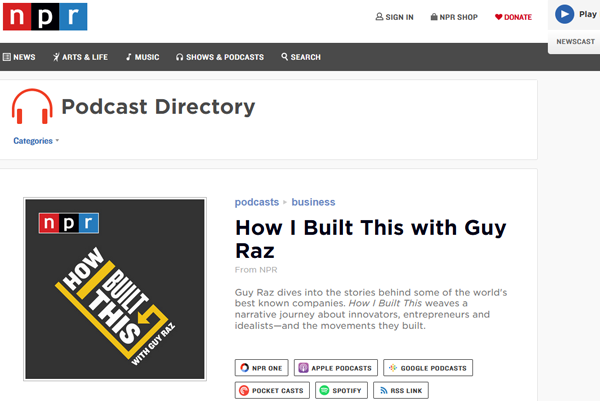The width and height of the screenshot is (600, 401).
Task: Click the Apple Podcasts purple icon
Action: (303, 368)
